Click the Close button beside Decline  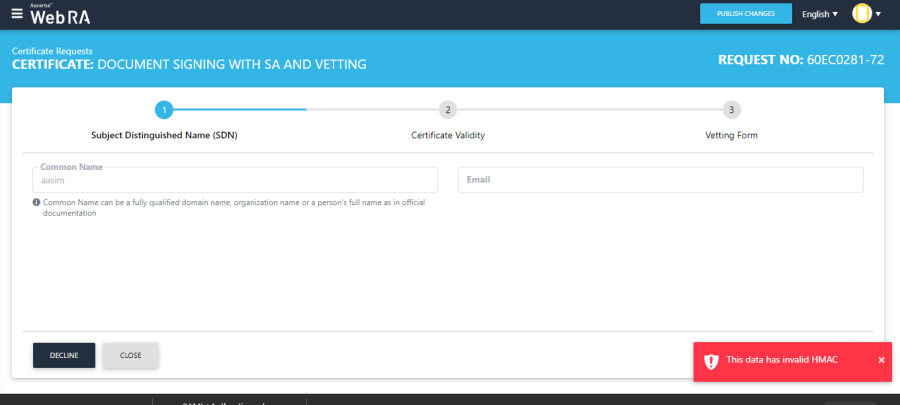tap(130, 355)
